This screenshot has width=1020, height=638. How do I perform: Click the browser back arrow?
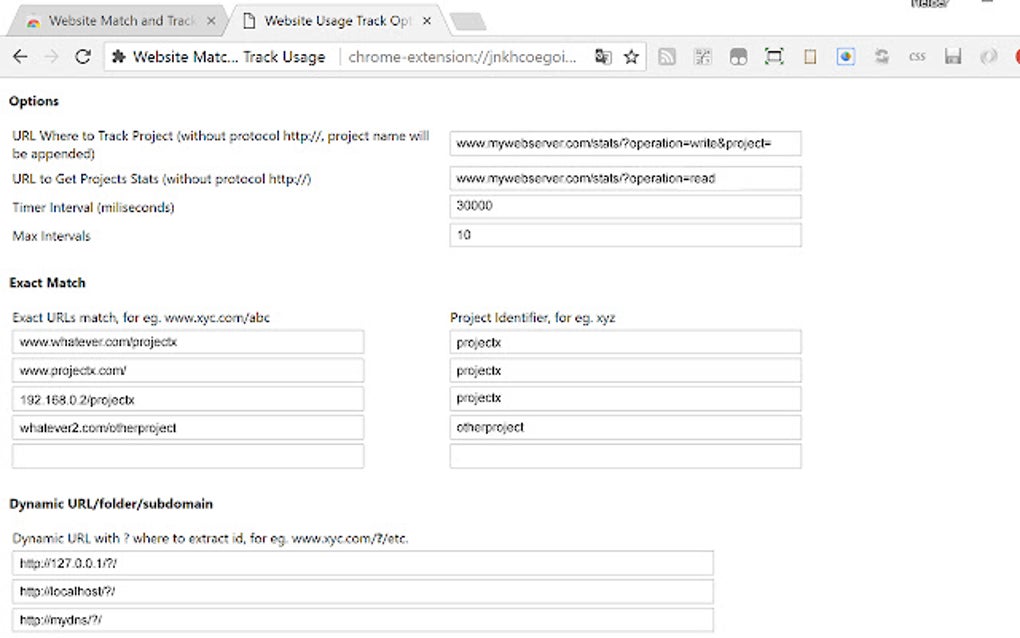[x=20, y=57]
